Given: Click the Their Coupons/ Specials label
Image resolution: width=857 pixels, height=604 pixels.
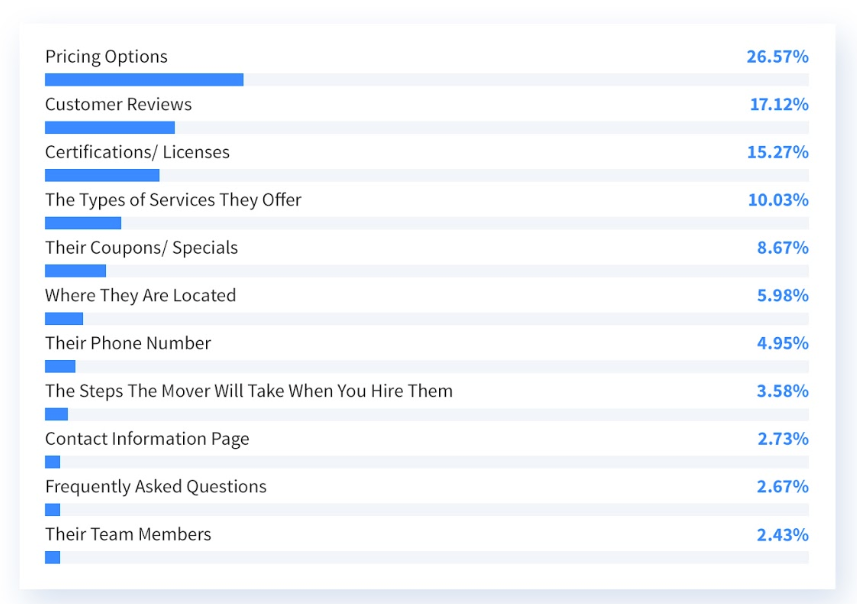Looking at the screenshot, I should pos(141,248).
